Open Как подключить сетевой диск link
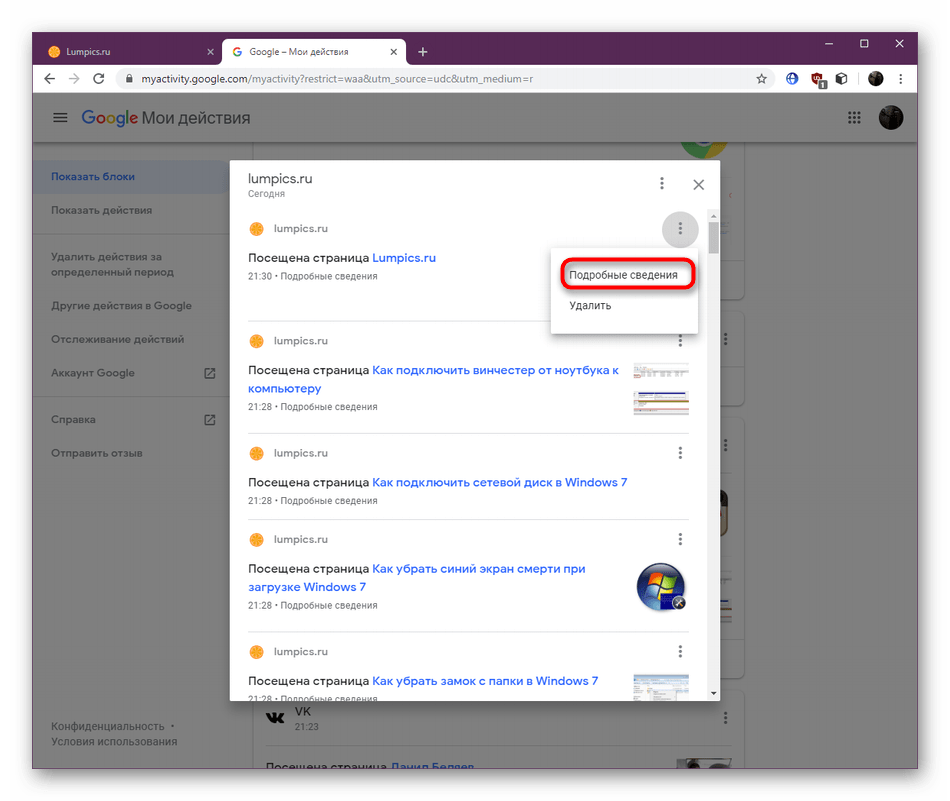 pos(499,482)
